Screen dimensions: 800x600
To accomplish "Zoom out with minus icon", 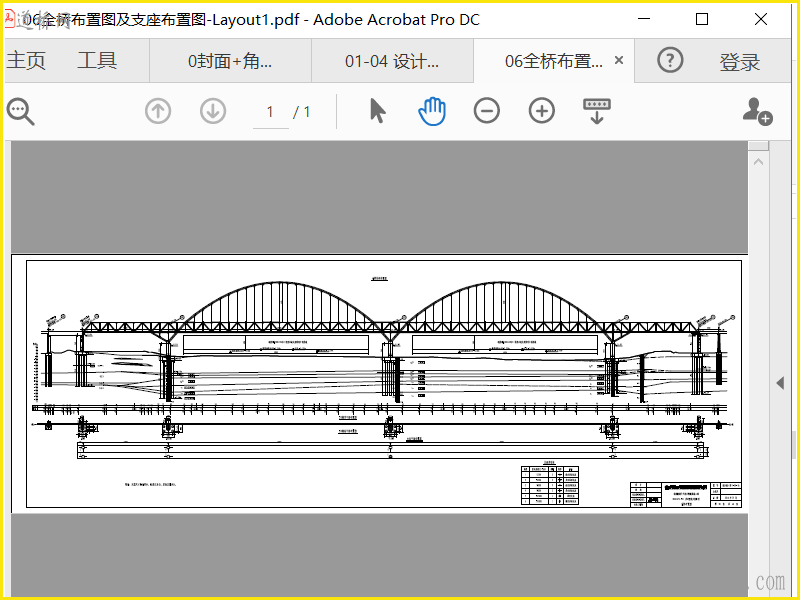I will [x=487, y=111].
